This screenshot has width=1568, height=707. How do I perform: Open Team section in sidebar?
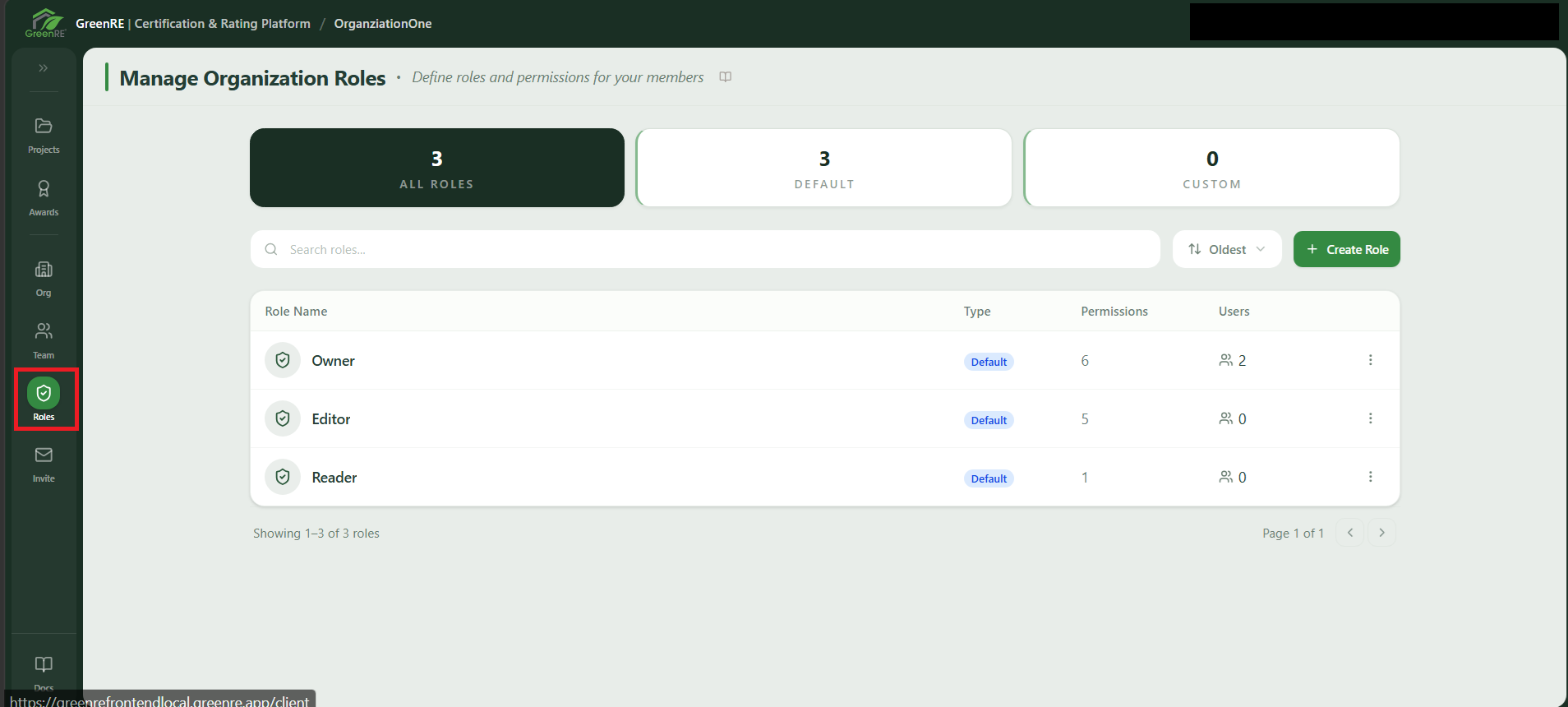pyautogui.click(x=44, y=341)
